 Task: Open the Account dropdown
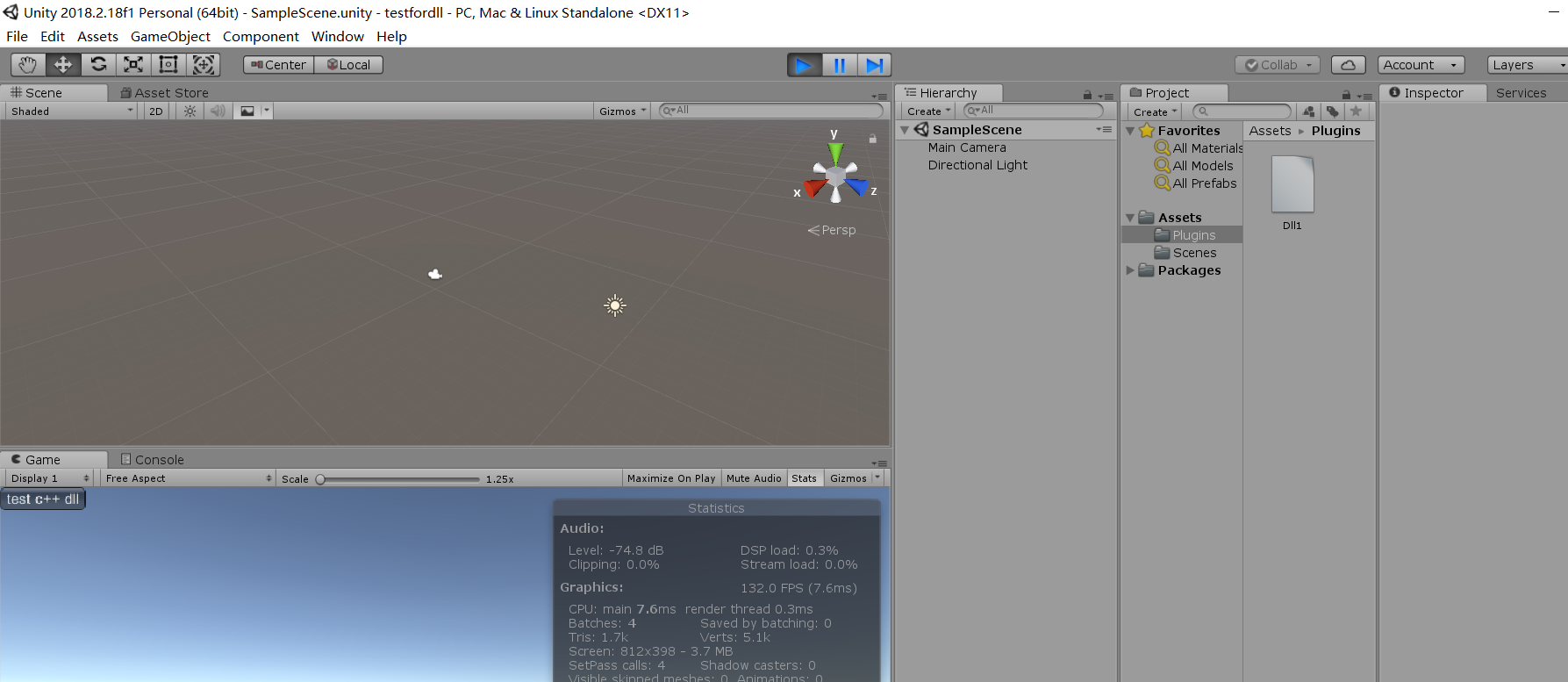(x=1421, y=65)
